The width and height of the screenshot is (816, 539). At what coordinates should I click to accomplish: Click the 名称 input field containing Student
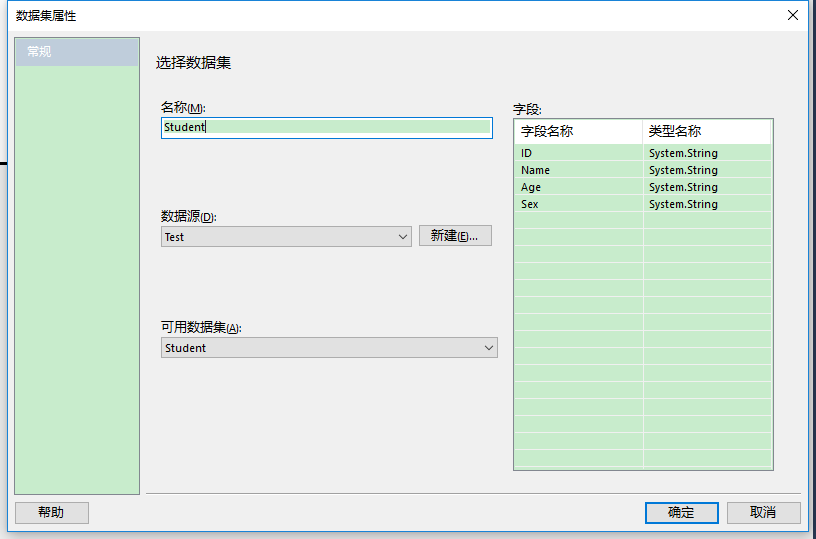[x=327, y=127]
